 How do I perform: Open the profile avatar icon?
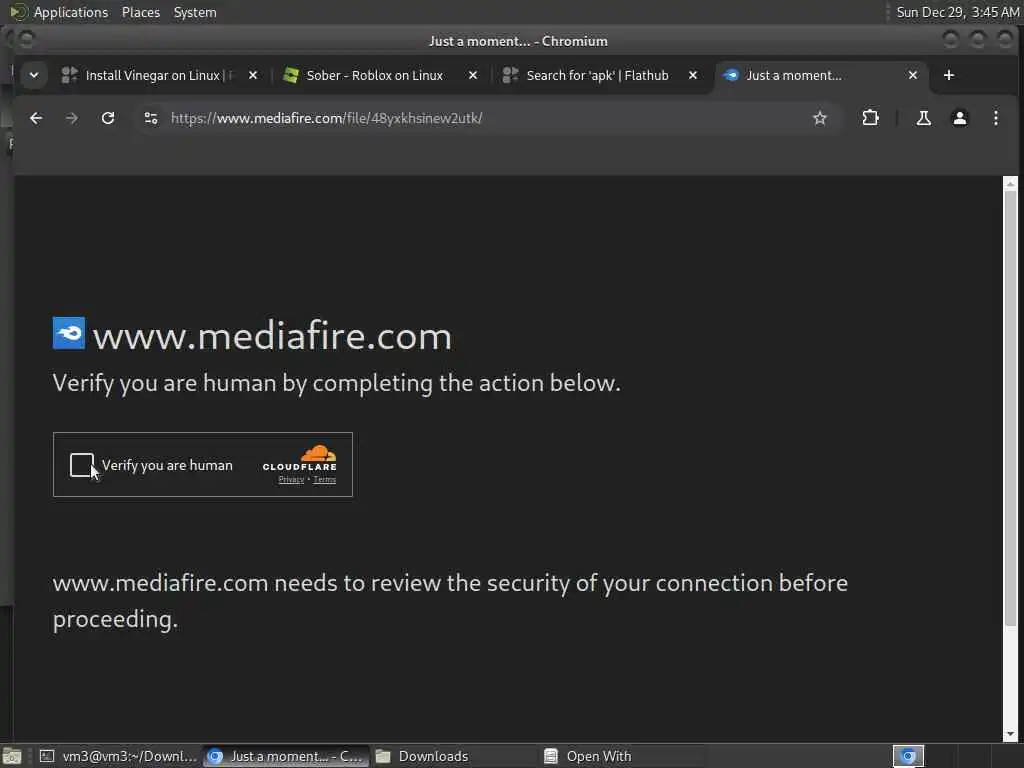coord(959,118)
